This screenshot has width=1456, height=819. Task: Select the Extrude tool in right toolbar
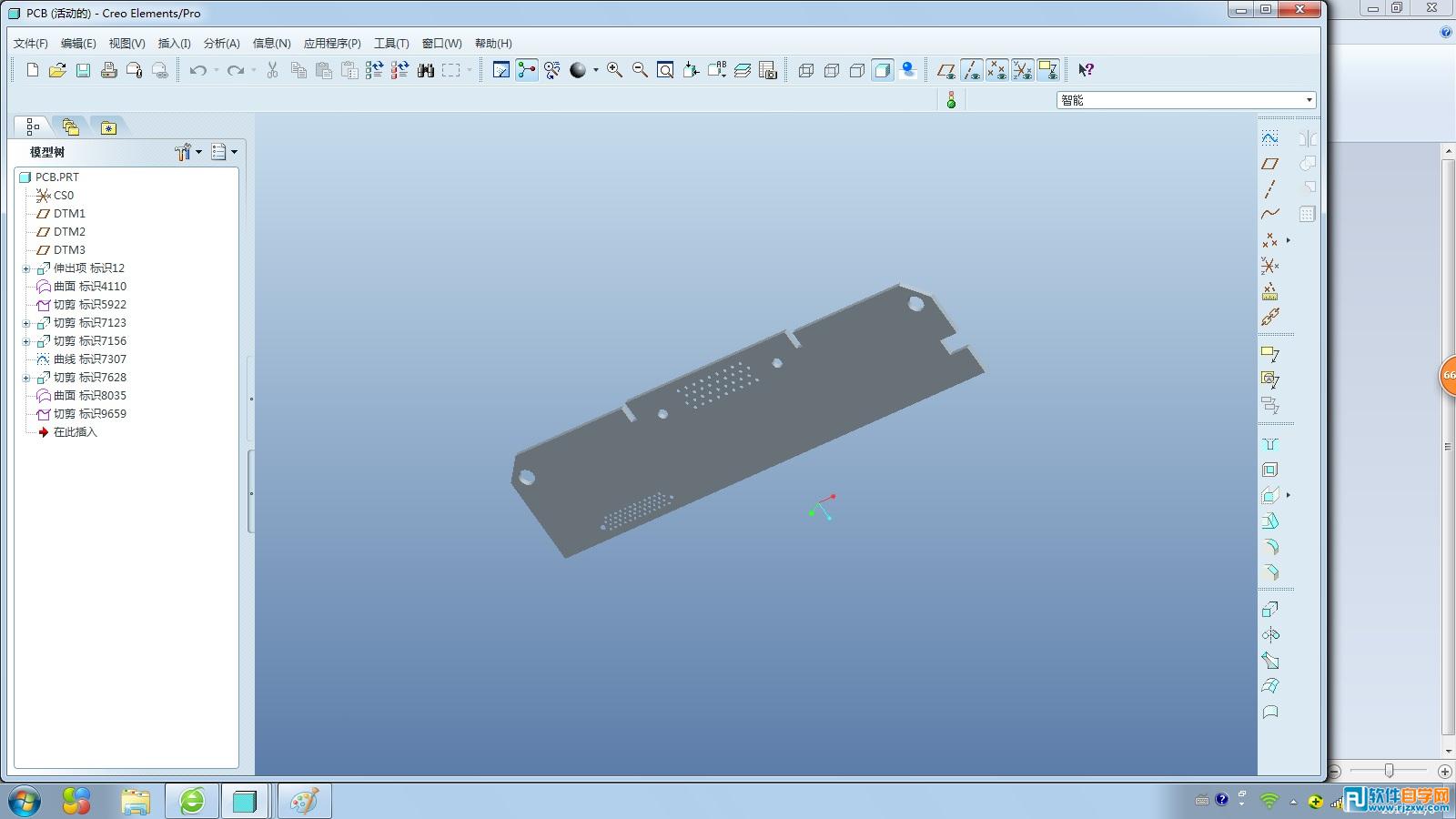tap(1270, 609)
